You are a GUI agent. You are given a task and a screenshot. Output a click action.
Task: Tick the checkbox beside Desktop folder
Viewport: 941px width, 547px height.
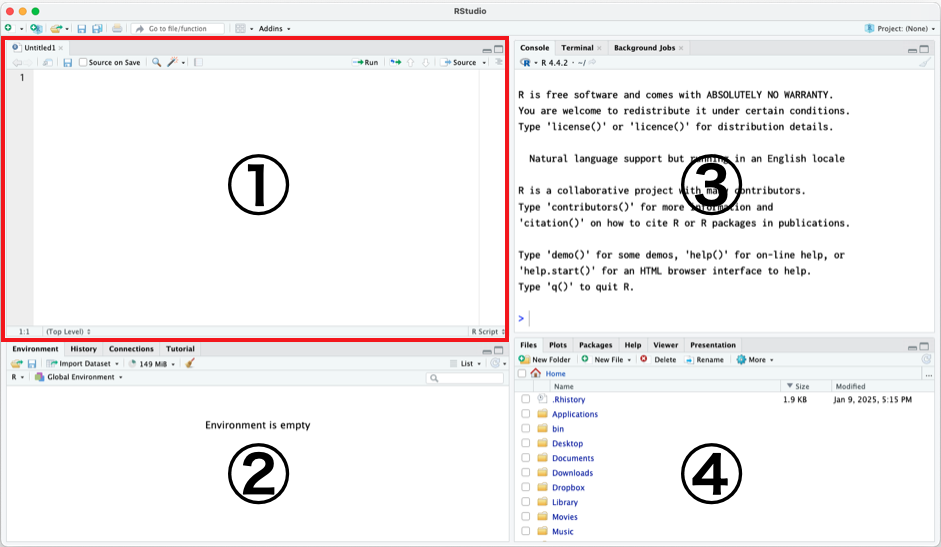click(x=526, y=443)
